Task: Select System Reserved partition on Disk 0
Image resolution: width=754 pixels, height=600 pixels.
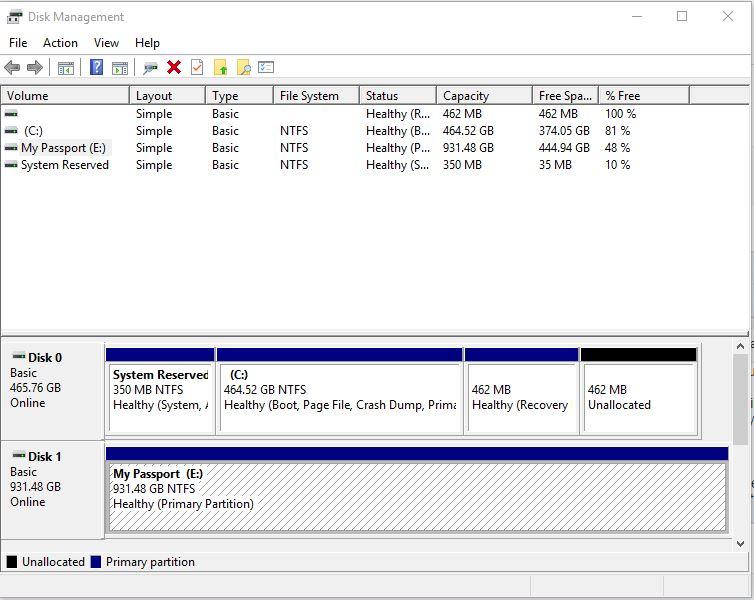Action: (x=160, y=392)
